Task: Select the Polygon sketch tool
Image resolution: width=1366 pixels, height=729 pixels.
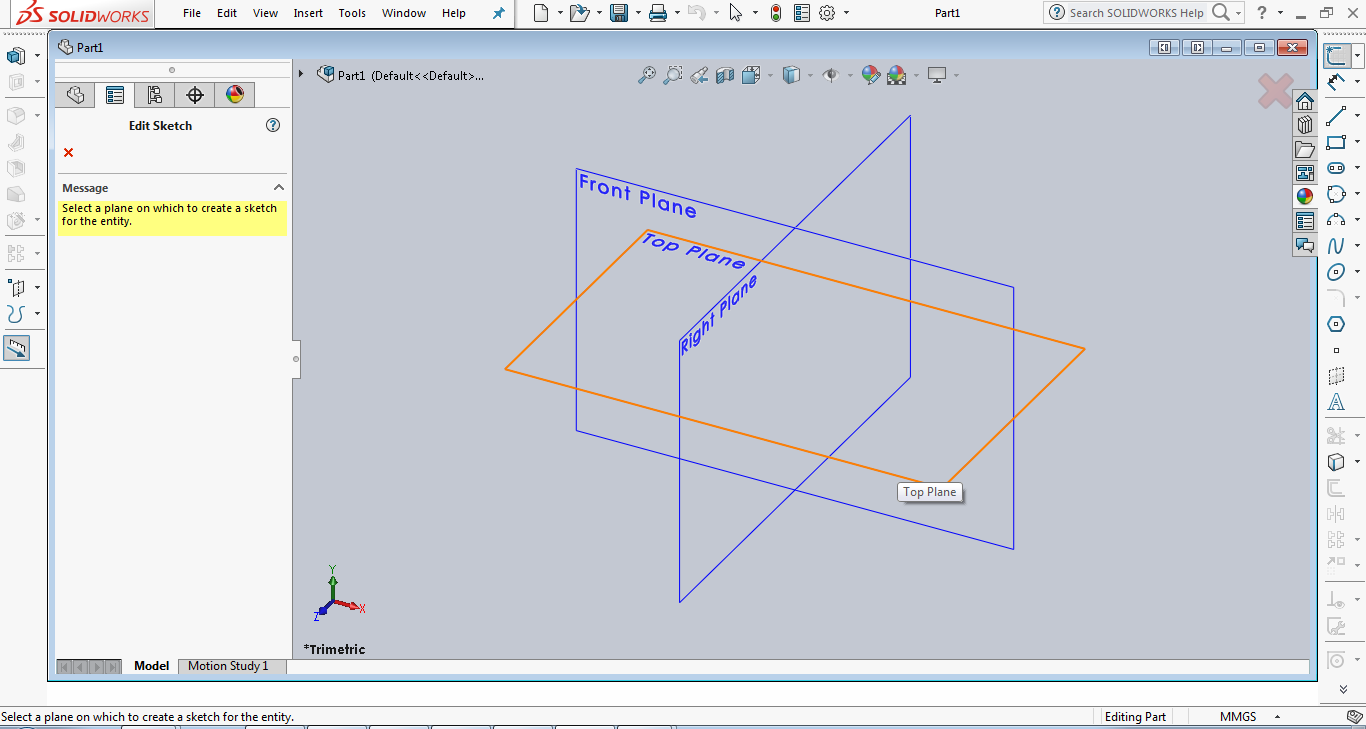Action: click(1336, 324)
